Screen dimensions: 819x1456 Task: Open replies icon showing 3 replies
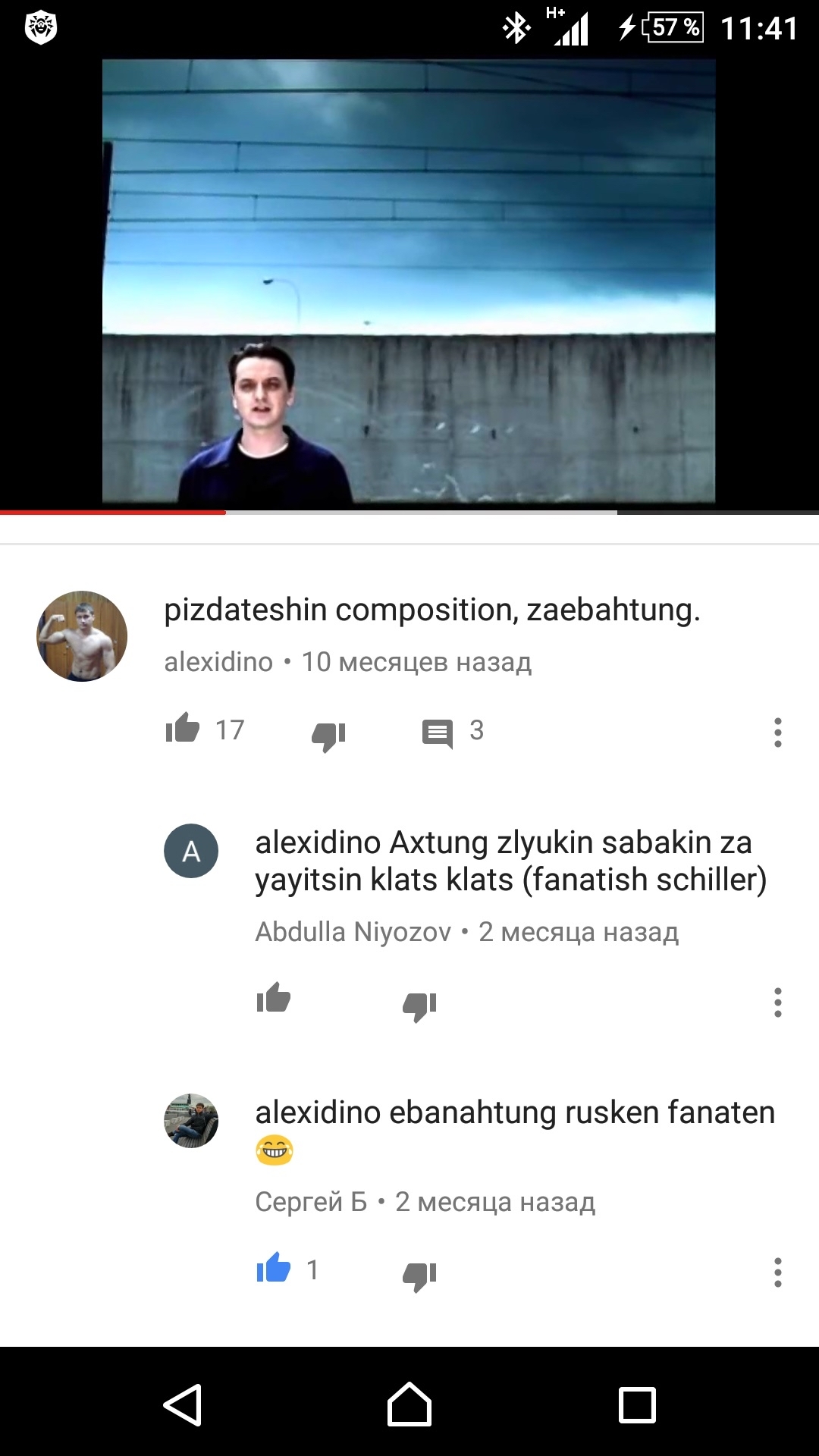(438, 733)
